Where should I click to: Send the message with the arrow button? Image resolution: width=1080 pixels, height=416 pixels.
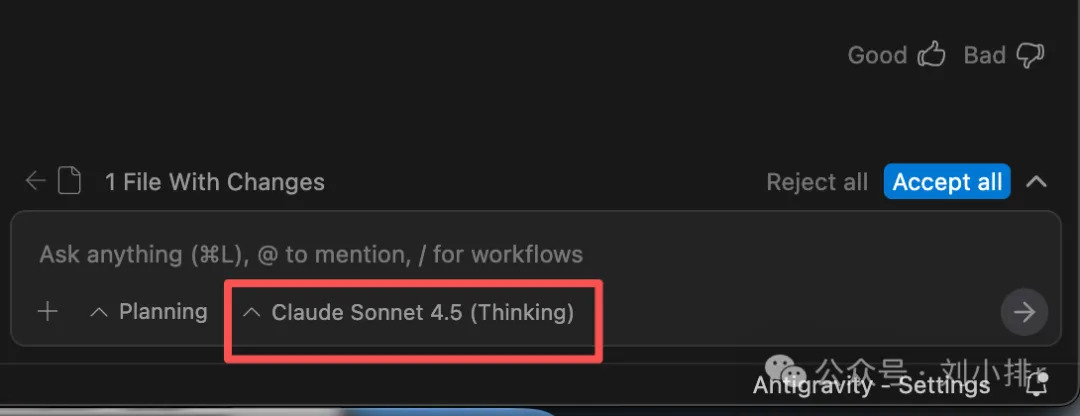click(1024, 312)
